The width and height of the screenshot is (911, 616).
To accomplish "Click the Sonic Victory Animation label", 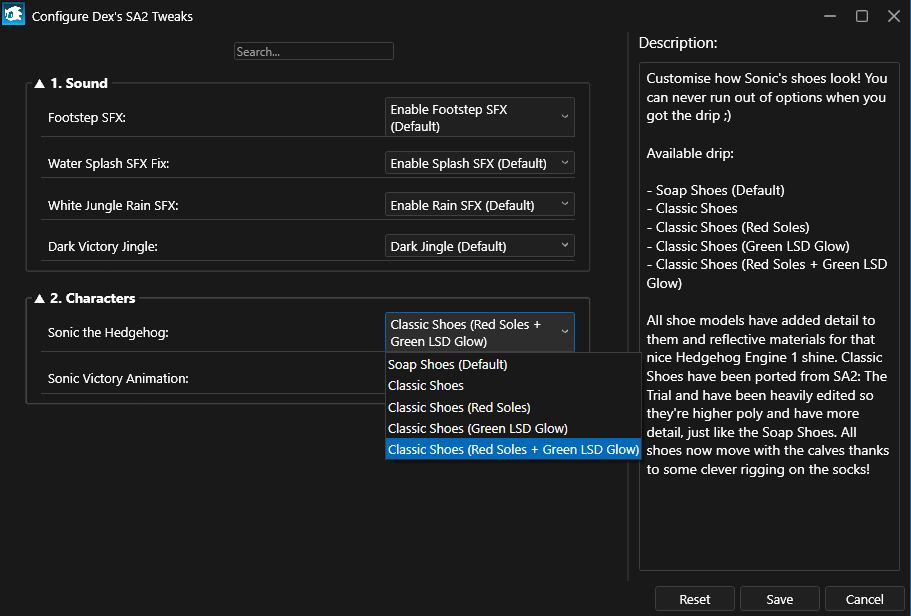I will [118, 378].
